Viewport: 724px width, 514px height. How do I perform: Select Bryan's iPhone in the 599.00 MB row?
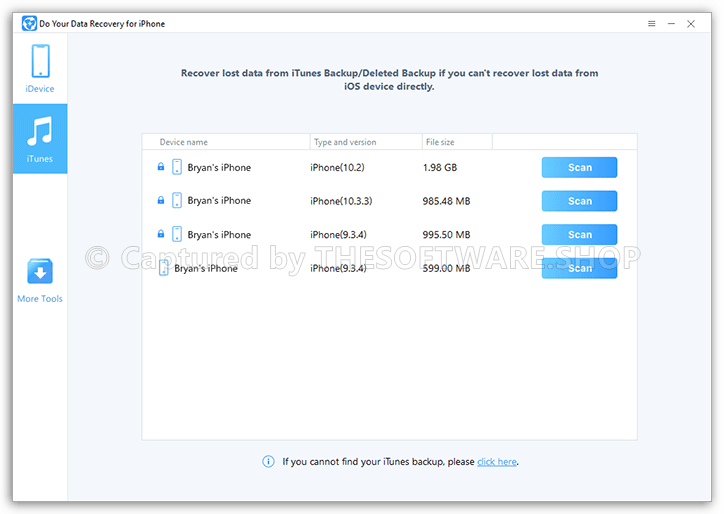pyautogui.click(x=206, y=268)
